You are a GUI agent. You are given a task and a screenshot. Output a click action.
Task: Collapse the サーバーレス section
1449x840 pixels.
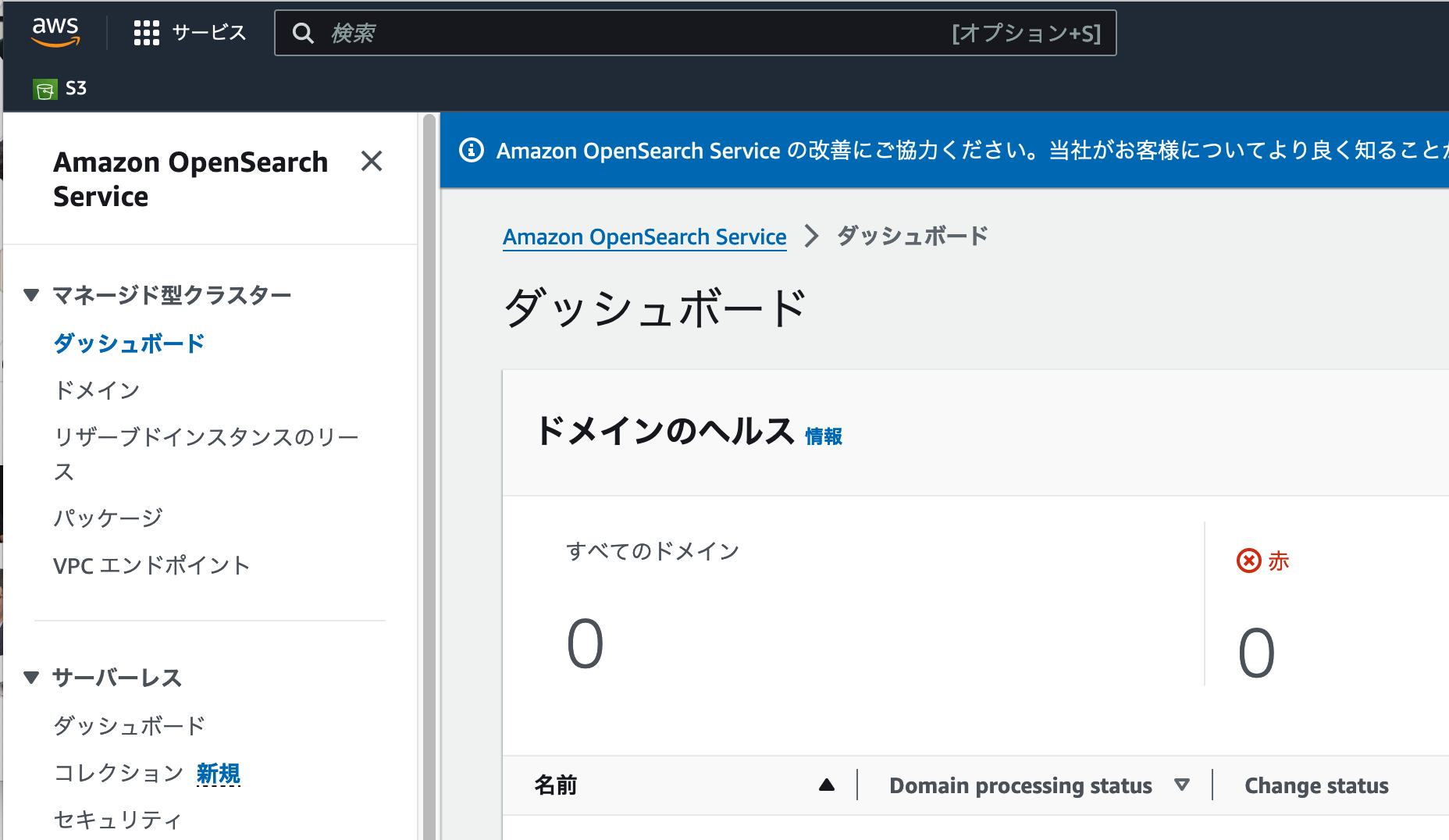[x=32, y=678]
